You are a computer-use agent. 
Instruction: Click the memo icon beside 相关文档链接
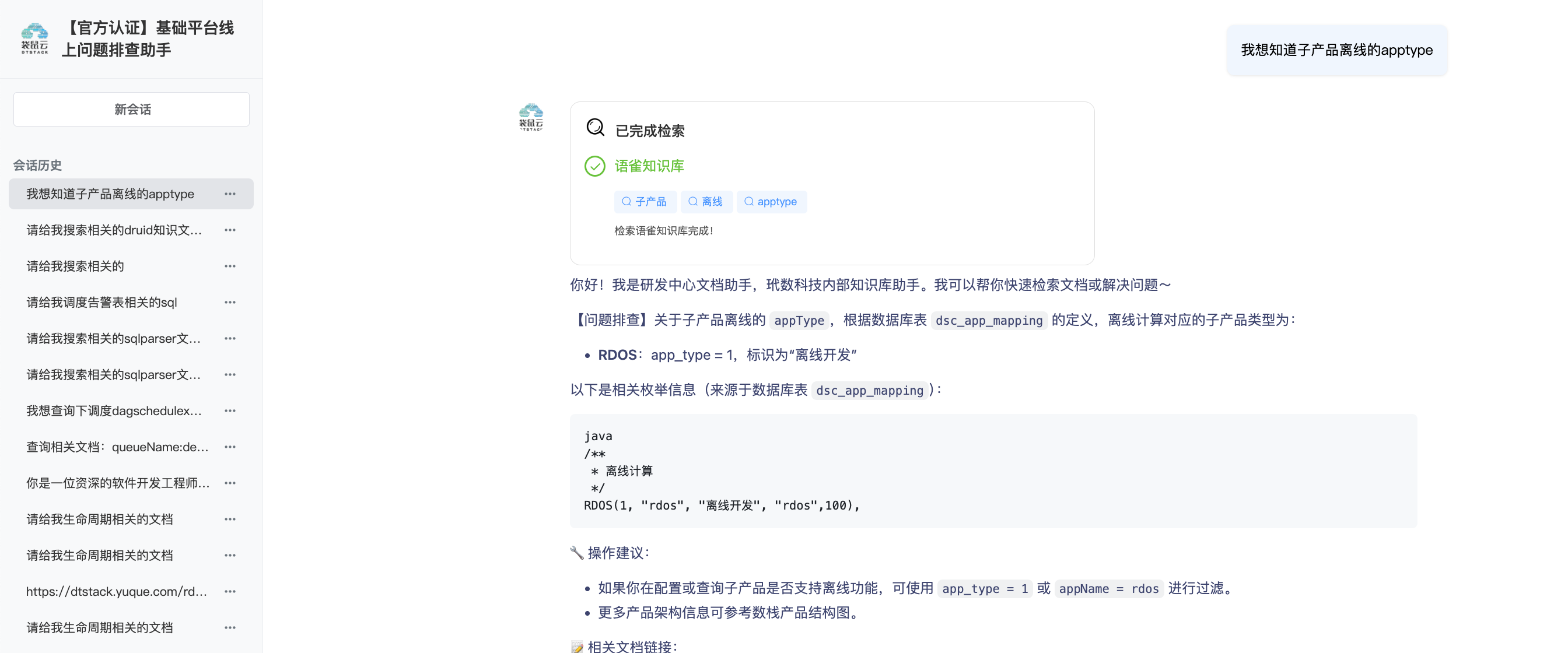pyautogui.click(x=576, y=647)
